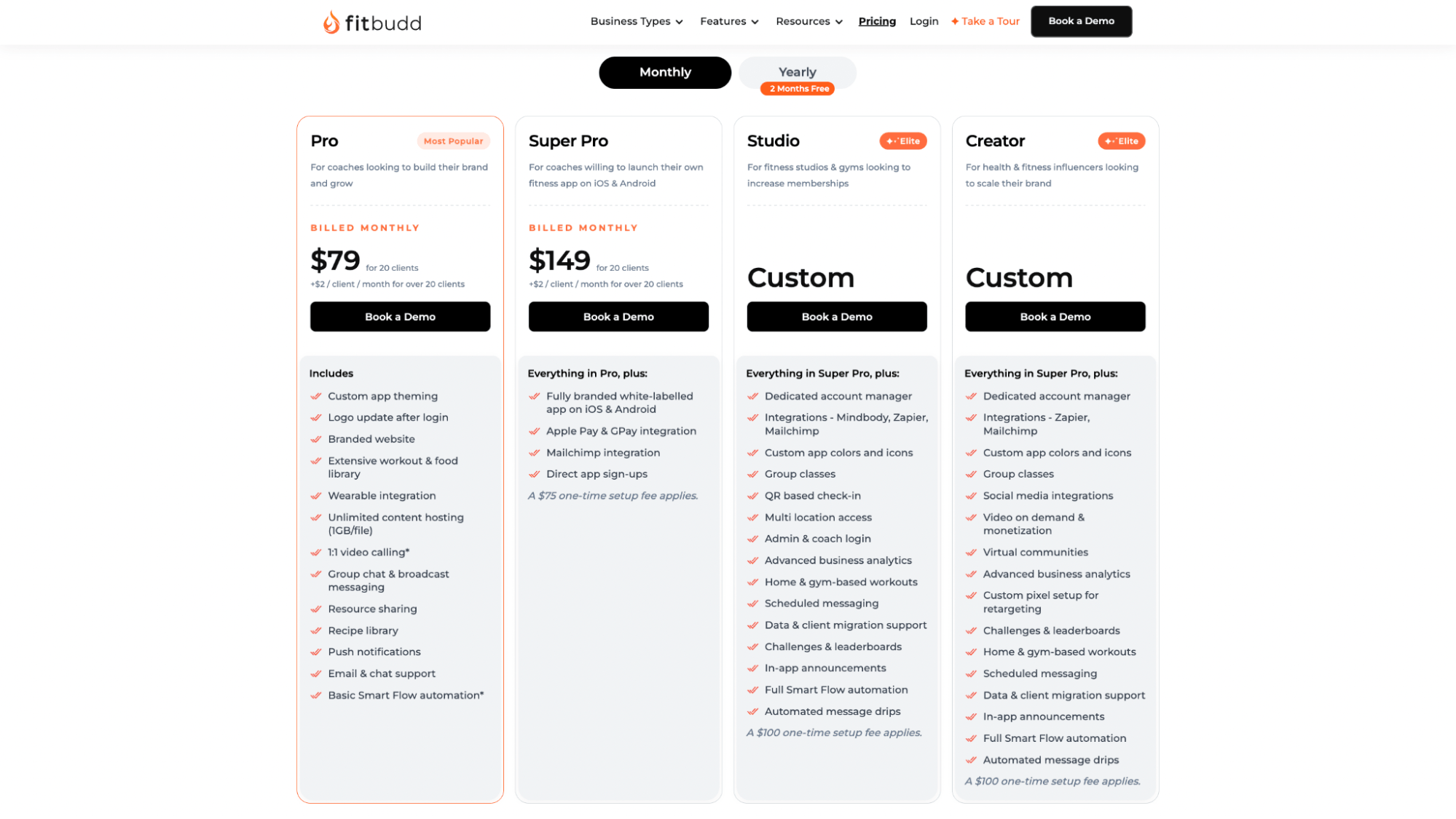1456x819 pixels.
Task: Click the Elite badge on the Studio plan
Action: (902, 141)
